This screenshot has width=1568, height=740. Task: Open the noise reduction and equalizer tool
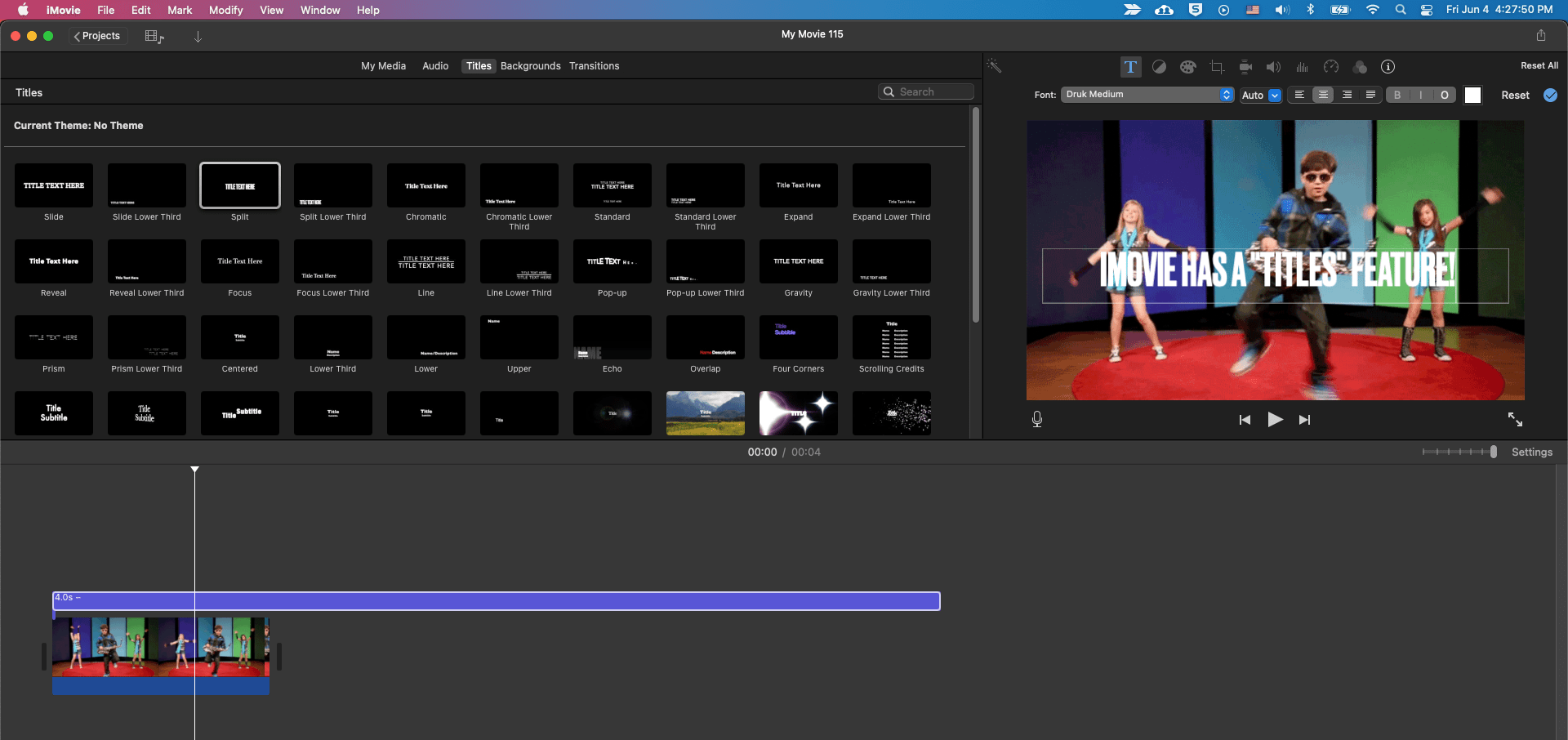1303,67
